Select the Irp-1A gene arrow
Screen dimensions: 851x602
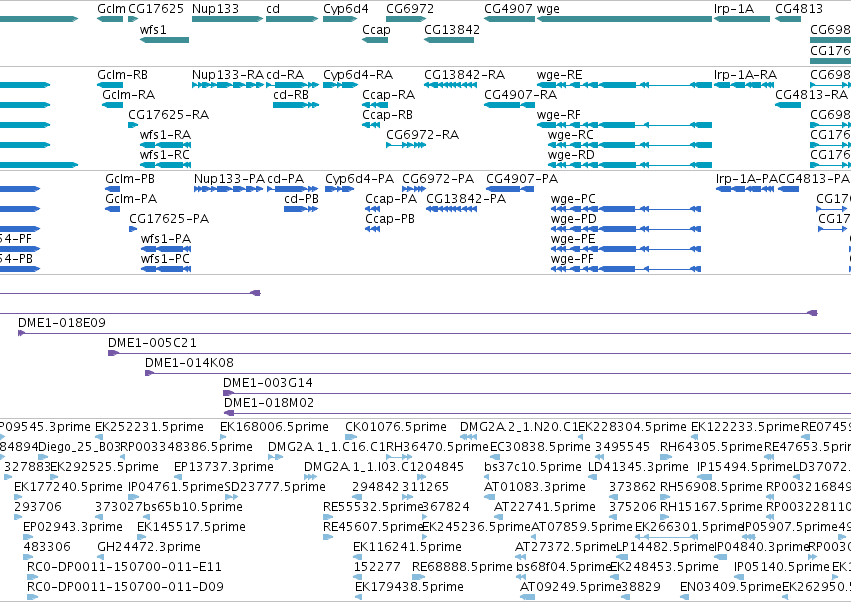coord(741,19)
